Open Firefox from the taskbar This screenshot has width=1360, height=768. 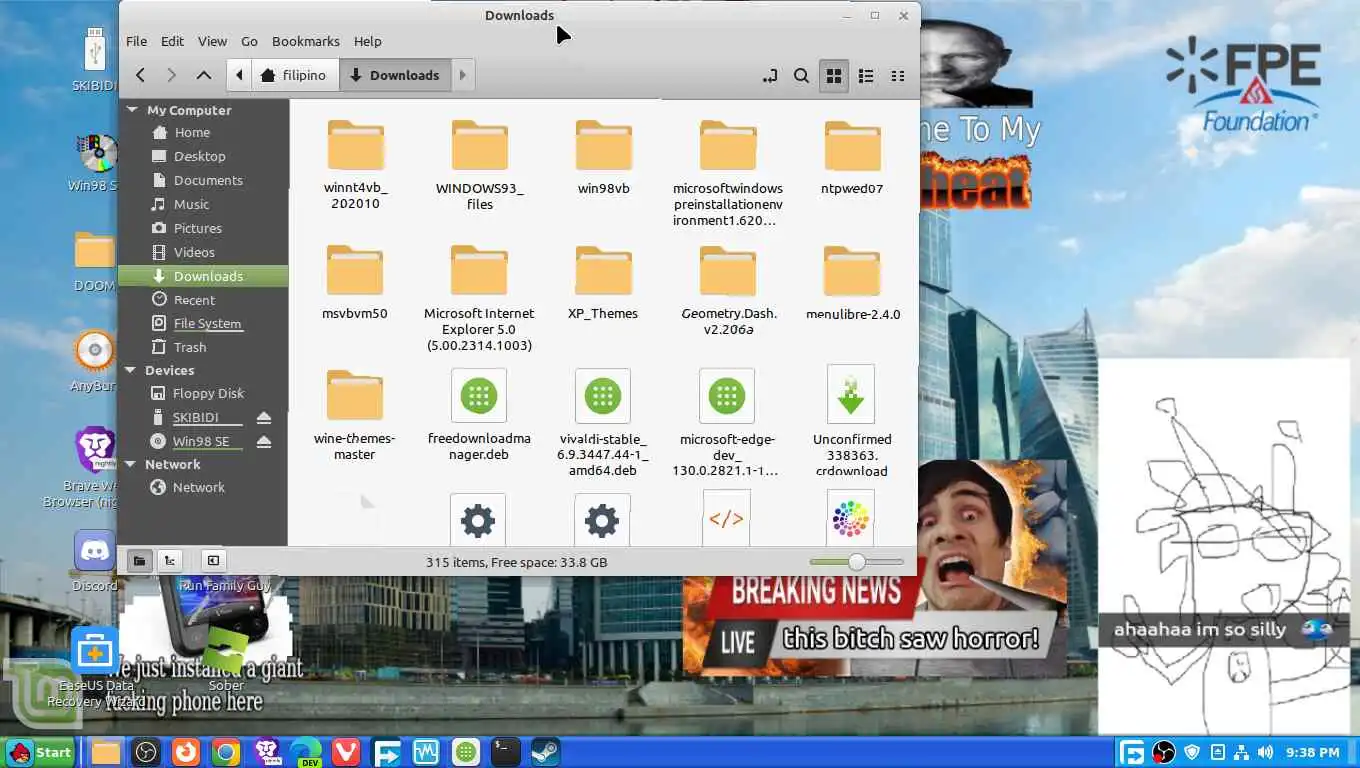(185, 752)
